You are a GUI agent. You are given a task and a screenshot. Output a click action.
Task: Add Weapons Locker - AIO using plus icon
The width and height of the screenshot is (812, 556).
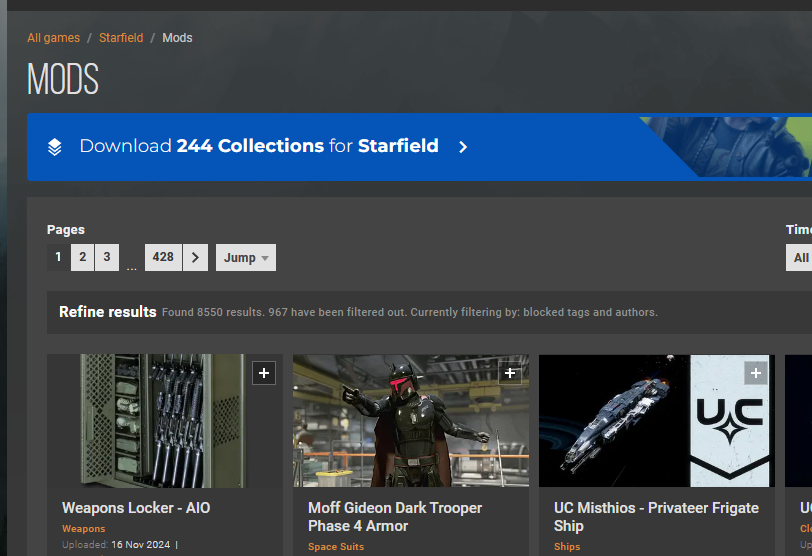pyautogui.click(x=264, y=373)
